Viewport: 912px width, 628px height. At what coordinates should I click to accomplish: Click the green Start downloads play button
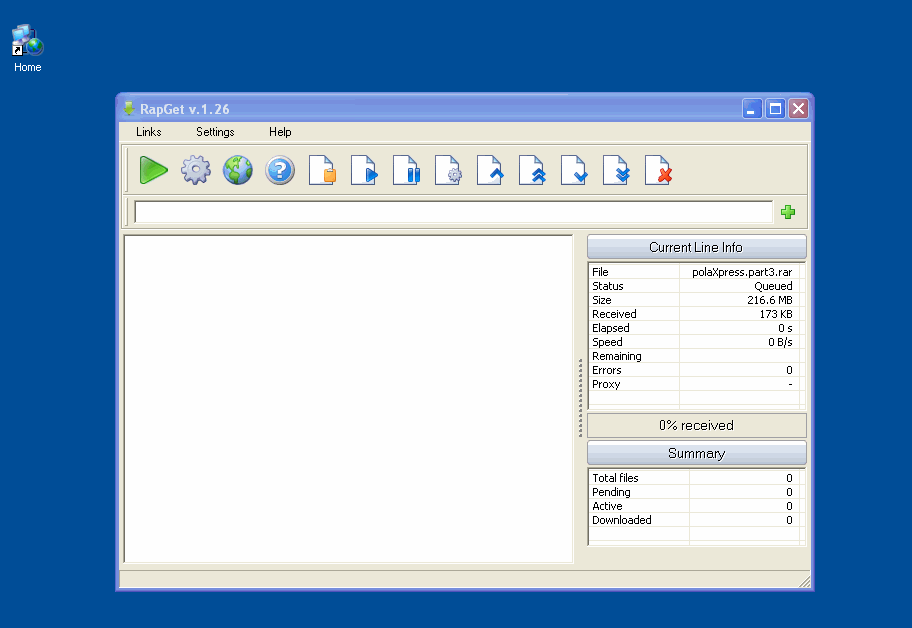[154, 170]
